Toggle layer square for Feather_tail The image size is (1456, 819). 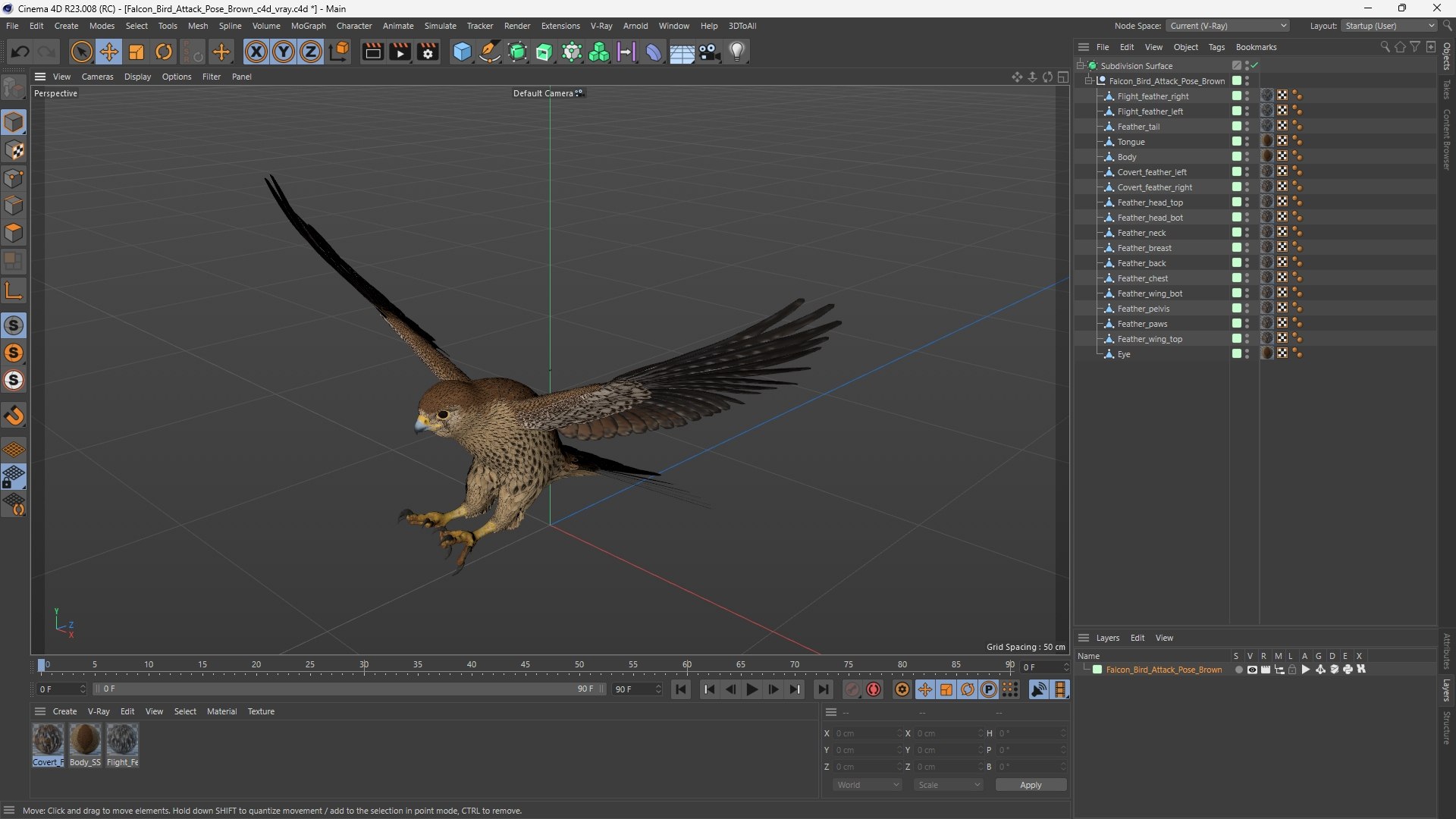(x=1237, y=127)
